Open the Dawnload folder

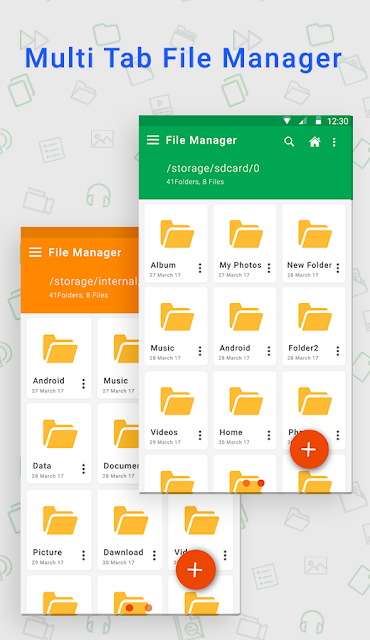130,530
